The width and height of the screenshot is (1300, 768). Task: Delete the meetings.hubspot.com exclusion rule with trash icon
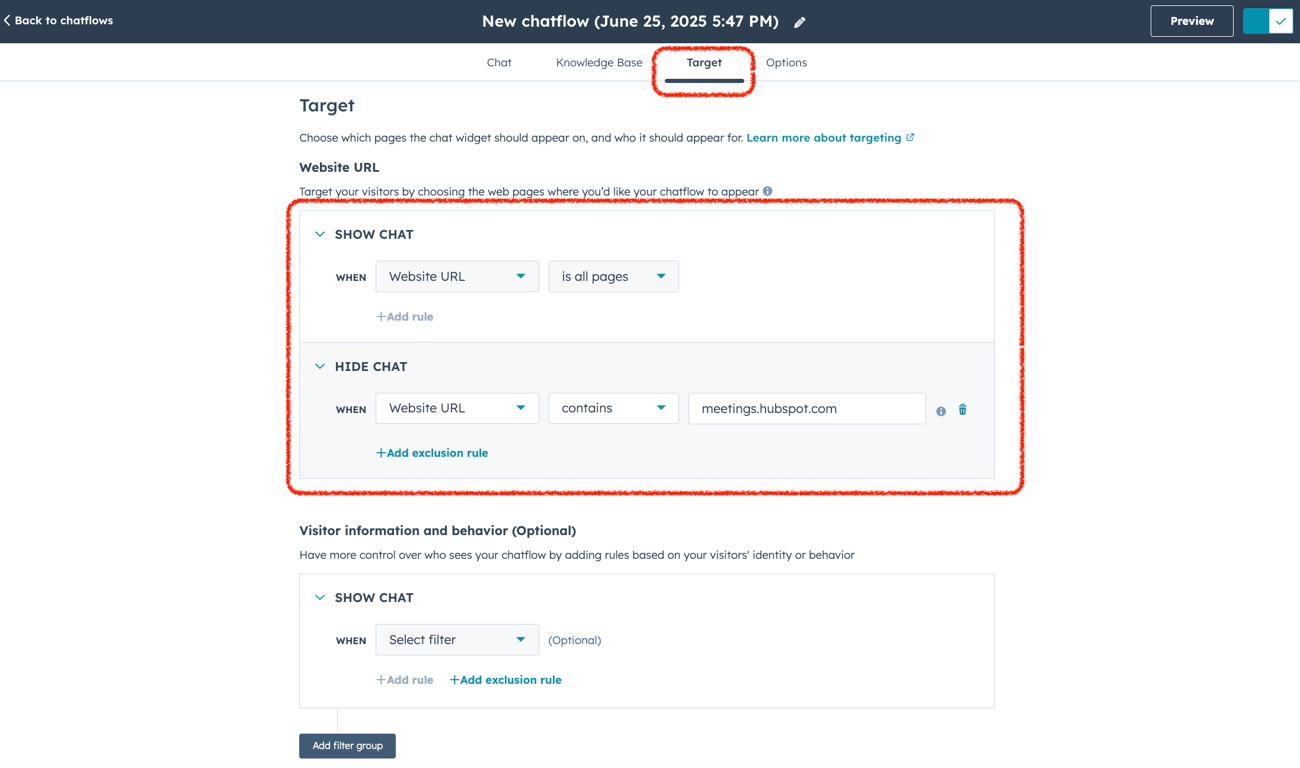click(963, 409)
